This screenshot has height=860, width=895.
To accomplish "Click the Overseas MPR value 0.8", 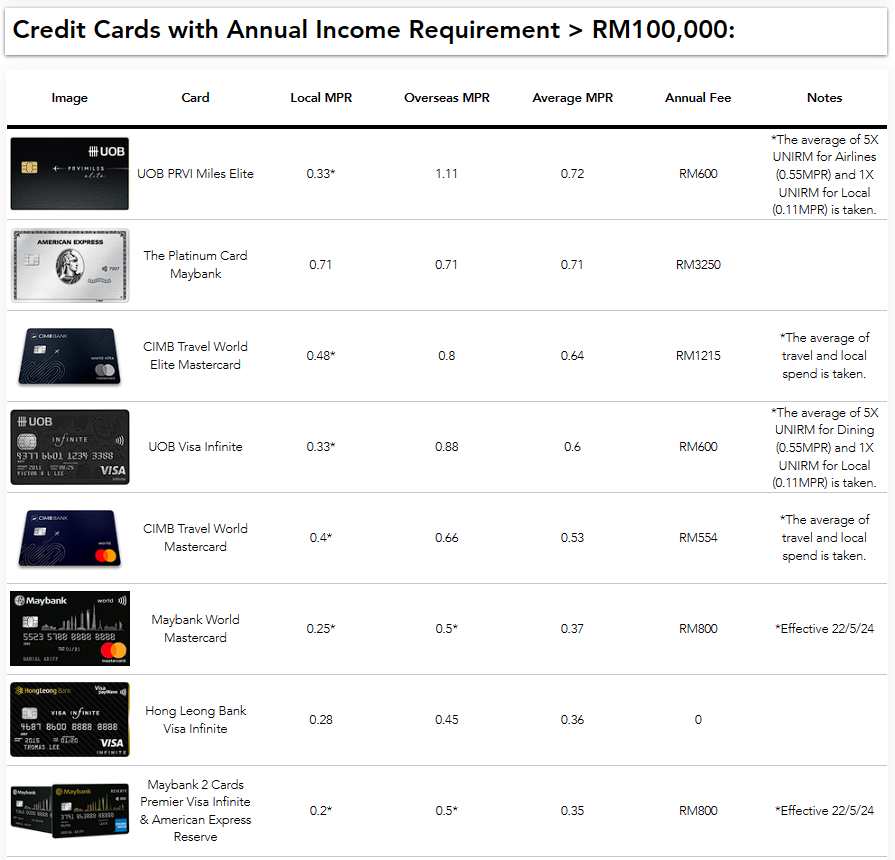I will click(446, 356).
